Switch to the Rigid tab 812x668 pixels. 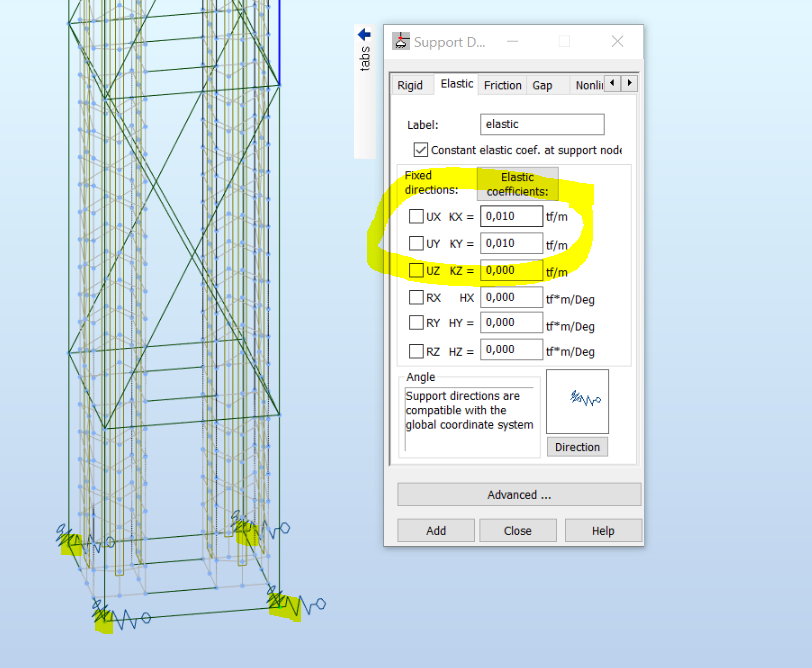[410, 85]
